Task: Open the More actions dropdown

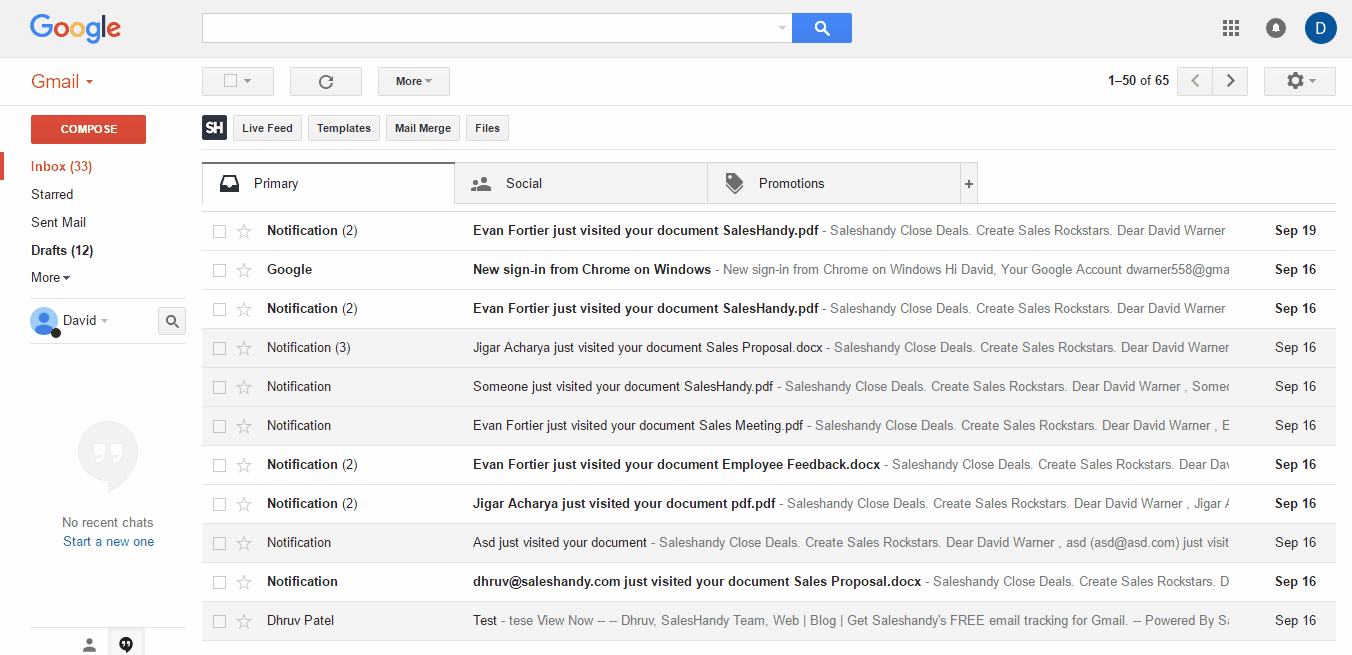Action: (414, 81)
